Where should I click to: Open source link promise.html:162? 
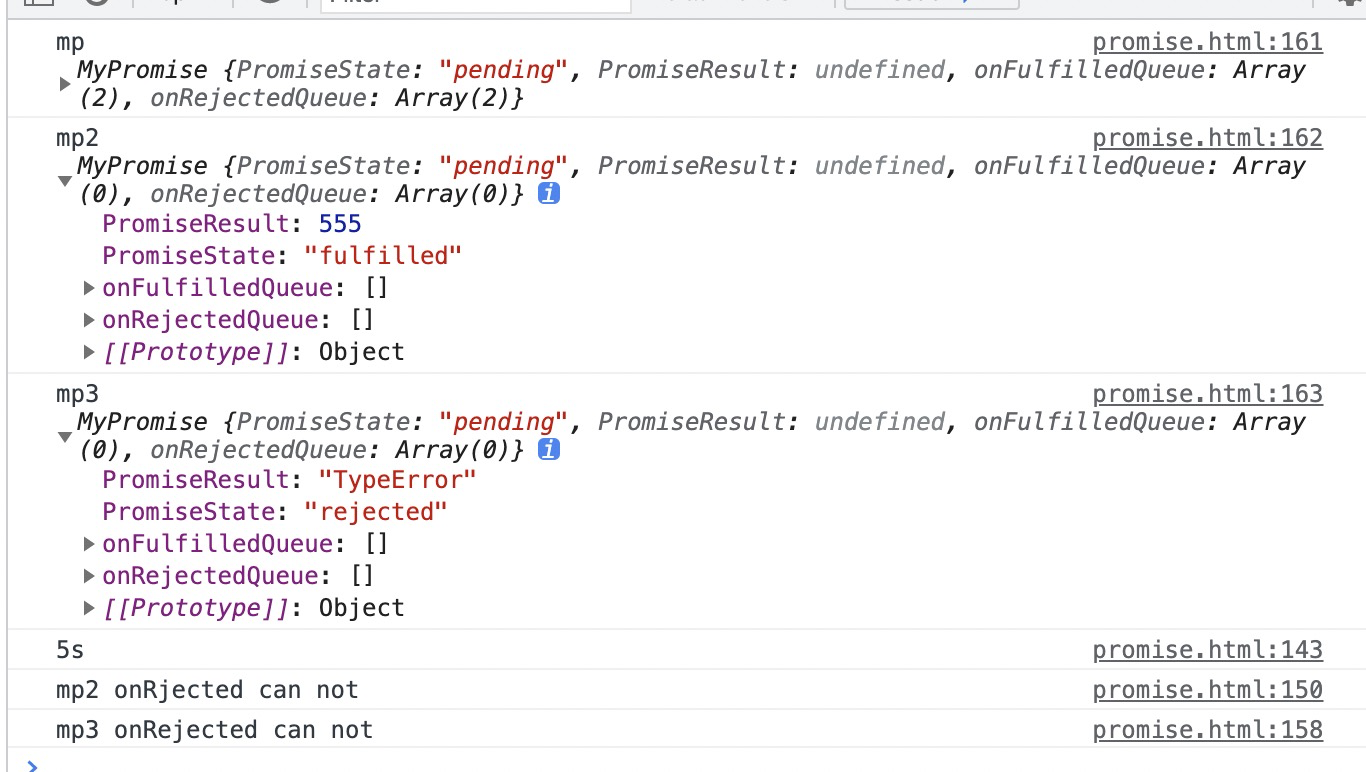[1207, 138]
